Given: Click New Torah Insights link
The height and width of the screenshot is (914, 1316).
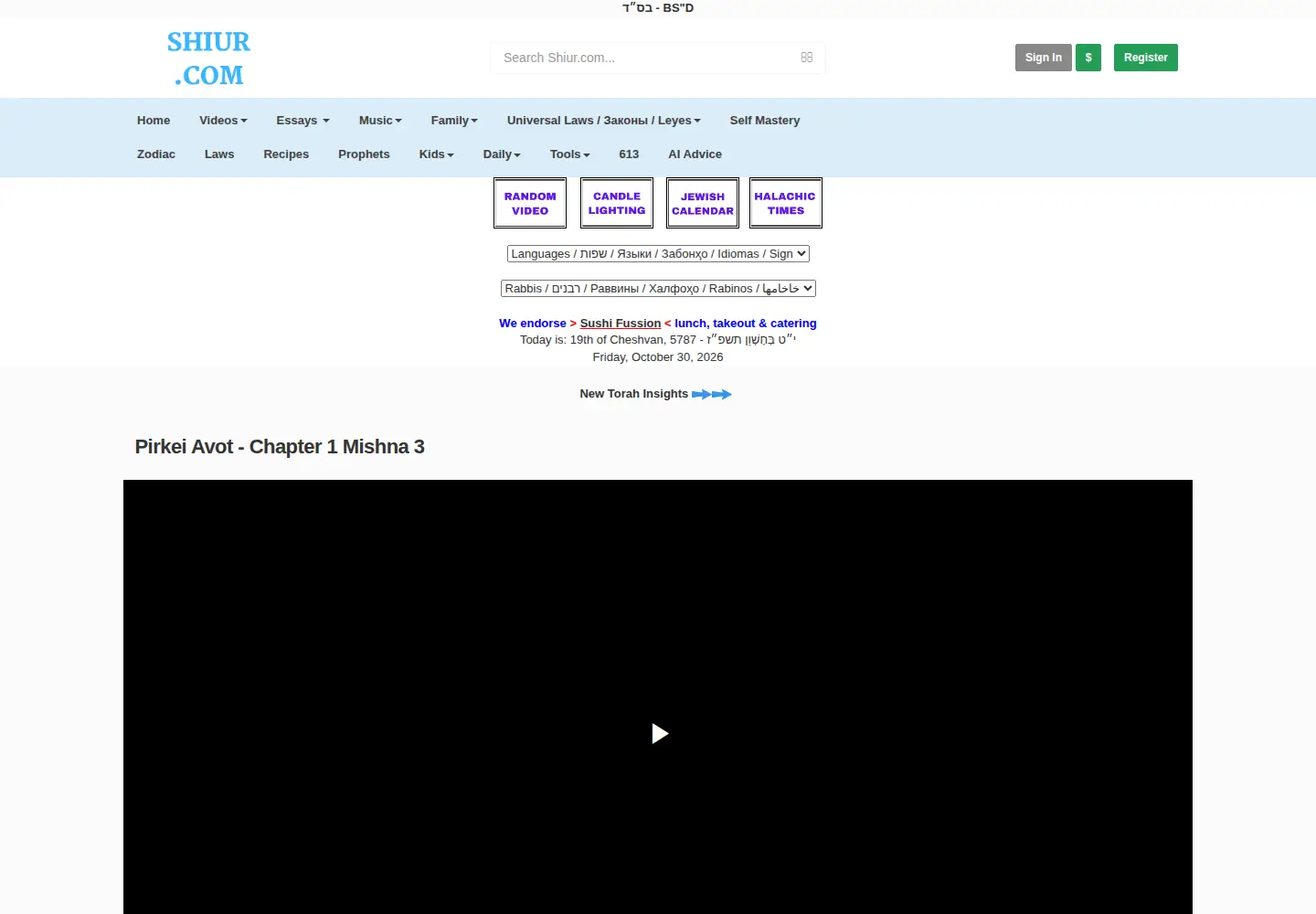Looking at the screenshot, I should click(633, 394).
